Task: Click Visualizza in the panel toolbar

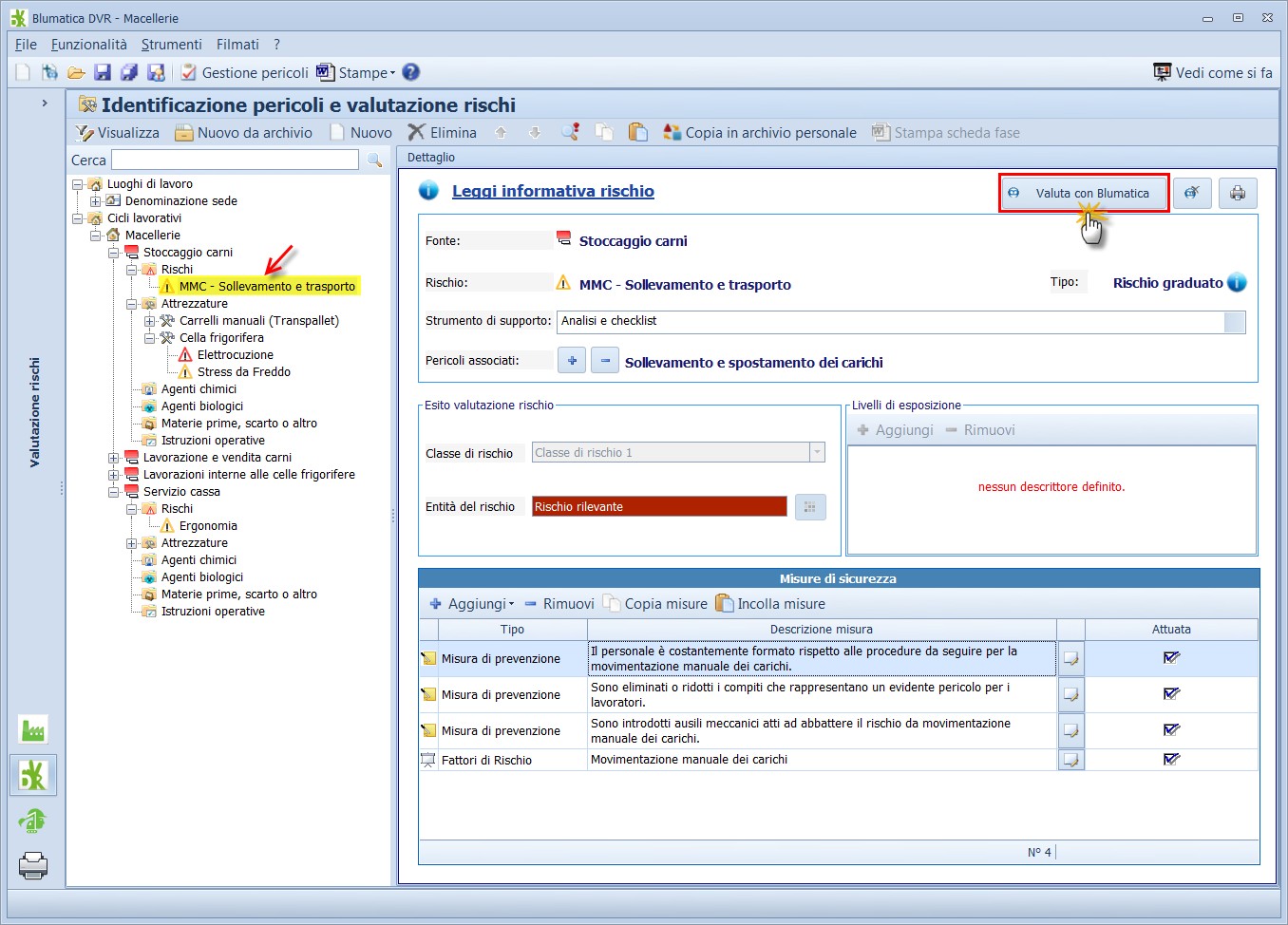Action: [118, 133]
